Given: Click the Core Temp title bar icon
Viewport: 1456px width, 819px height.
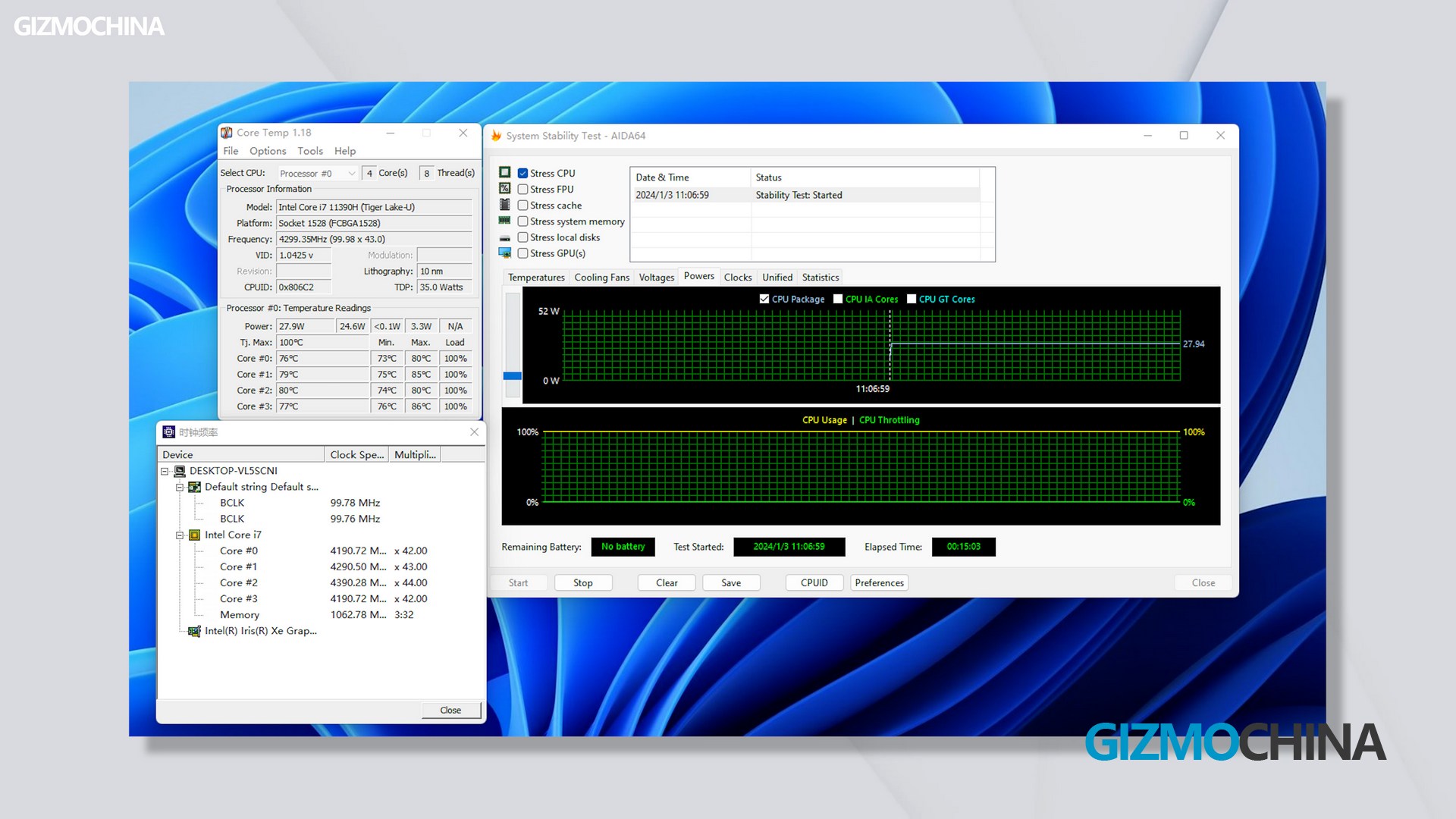Looking at the screenshot, I should [x=227, y=133].
